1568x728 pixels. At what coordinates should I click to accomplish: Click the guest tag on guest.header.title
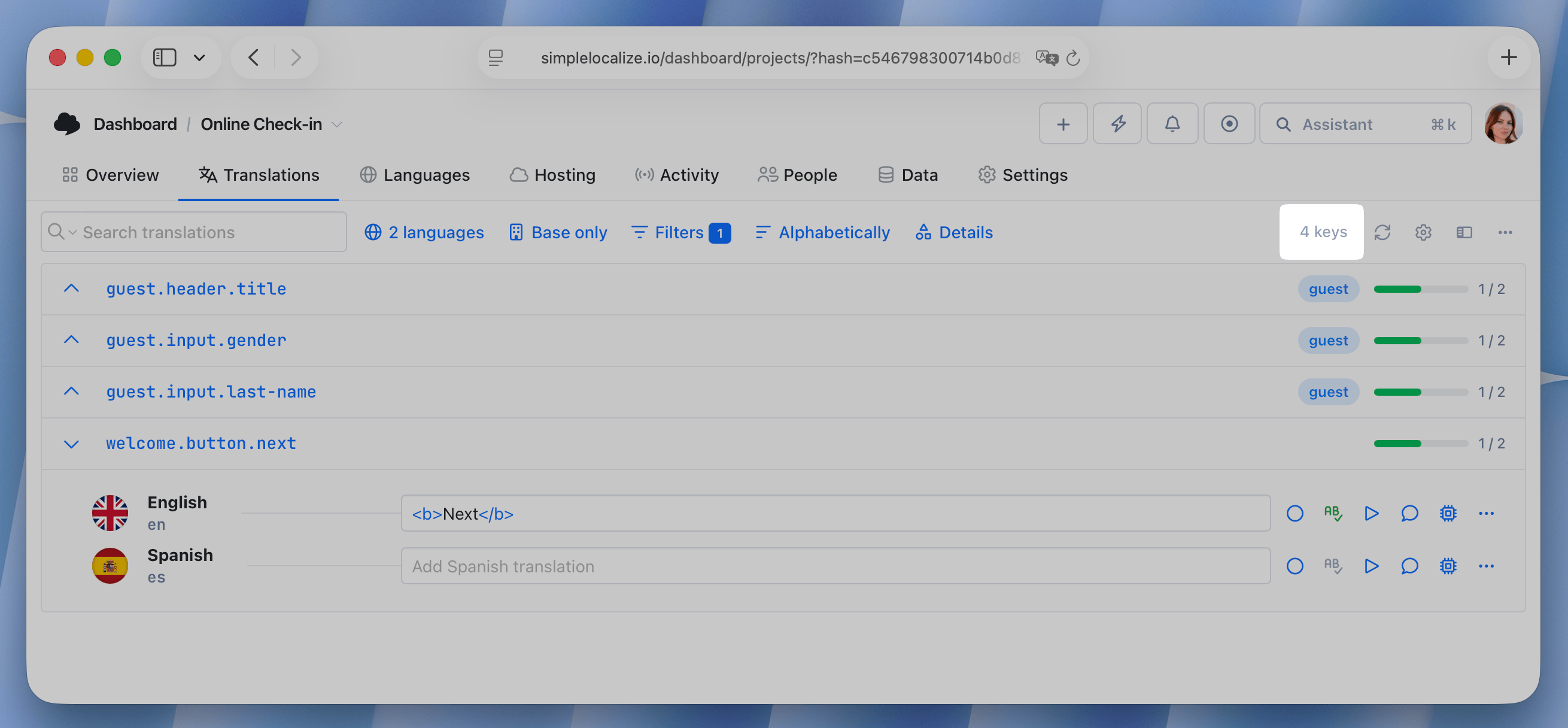coord(1328,289)
